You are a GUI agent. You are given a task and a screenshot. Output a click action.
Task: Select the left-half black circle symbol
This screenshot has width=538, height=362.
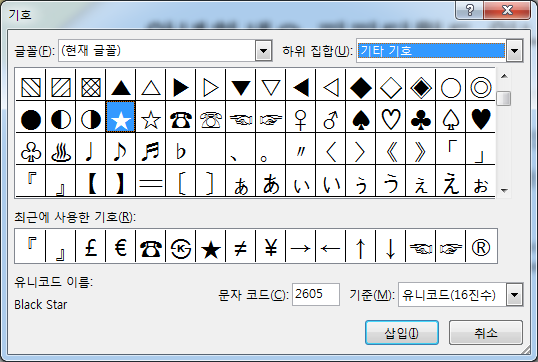[61, 119]
